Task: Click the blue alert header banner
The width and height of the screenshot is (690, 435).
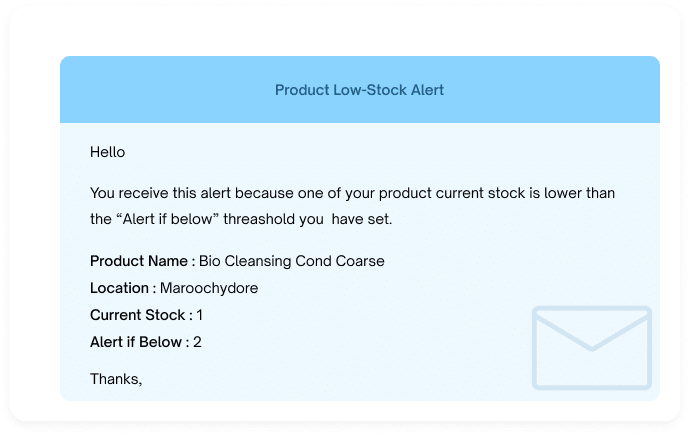Action: pyautogui.click(x=360, y=89)
